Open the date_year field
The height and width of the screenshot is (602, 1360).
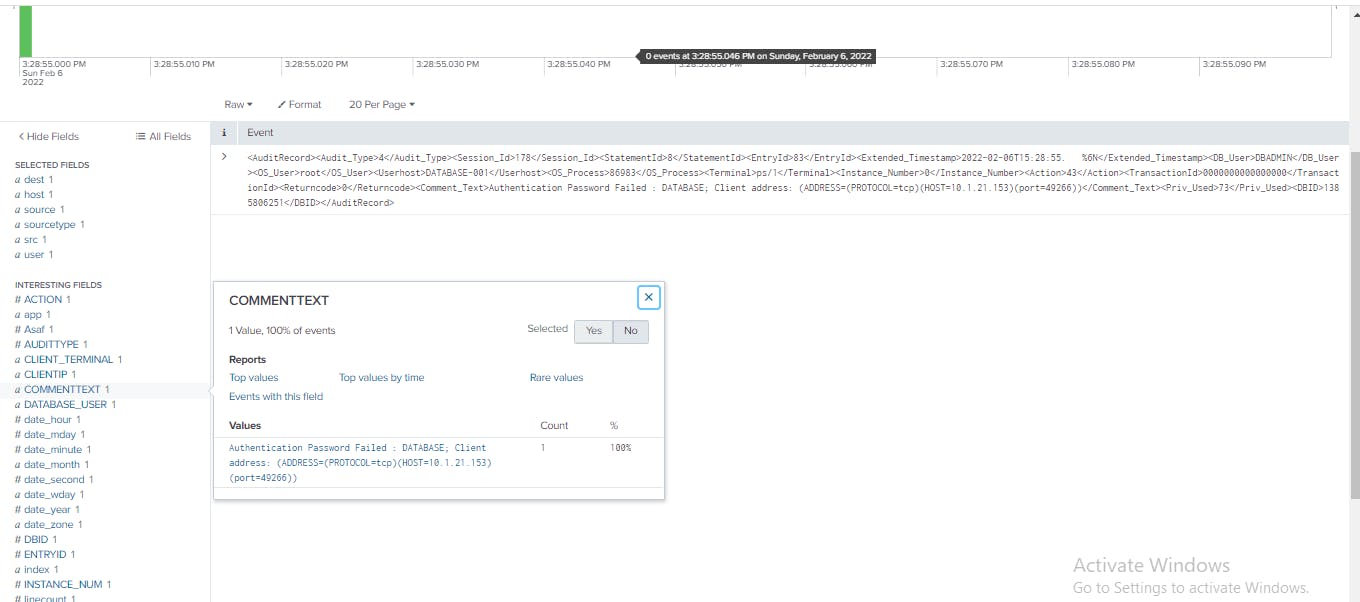tap(47, 510)
